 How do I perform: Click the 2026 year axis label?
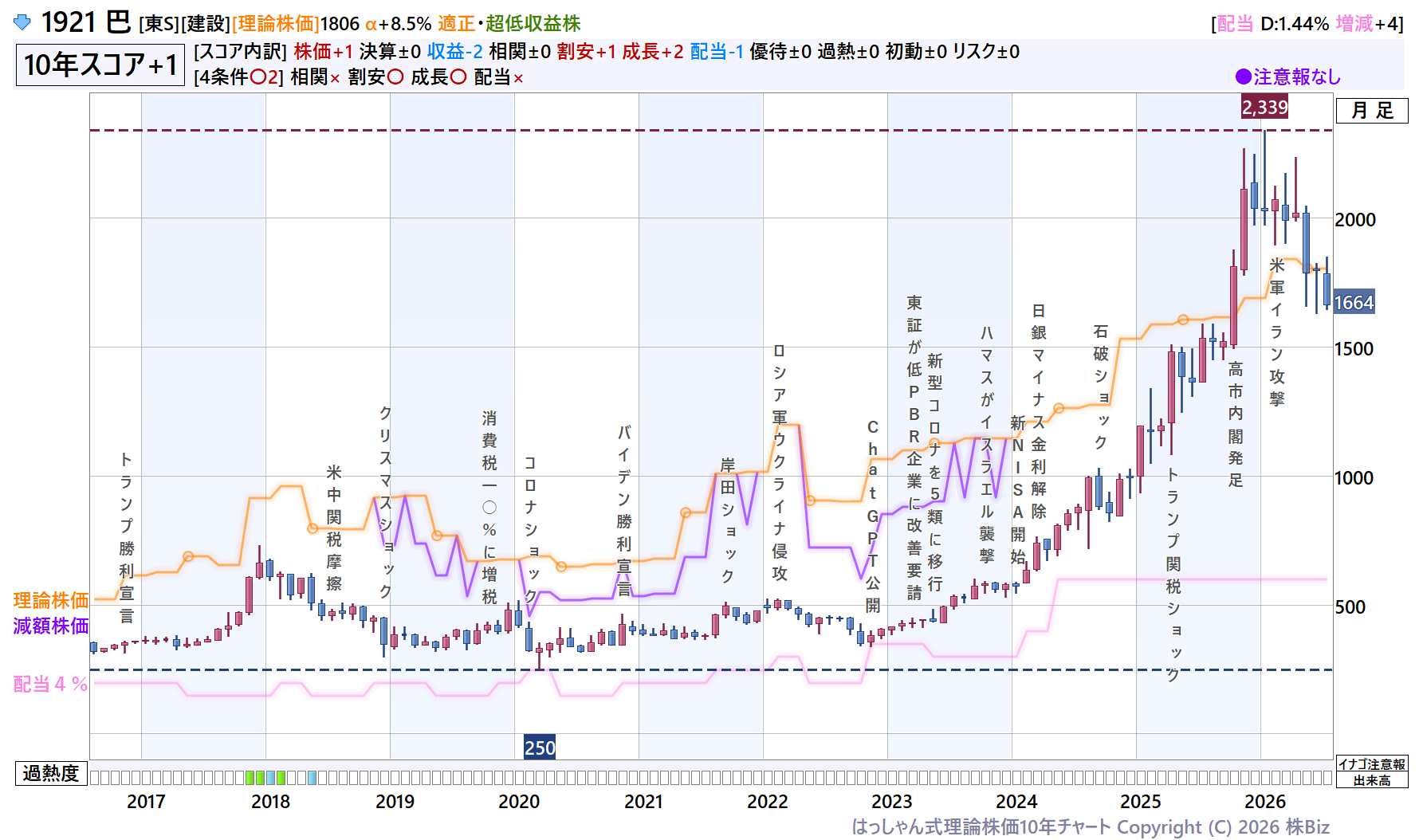point(1266,802)
